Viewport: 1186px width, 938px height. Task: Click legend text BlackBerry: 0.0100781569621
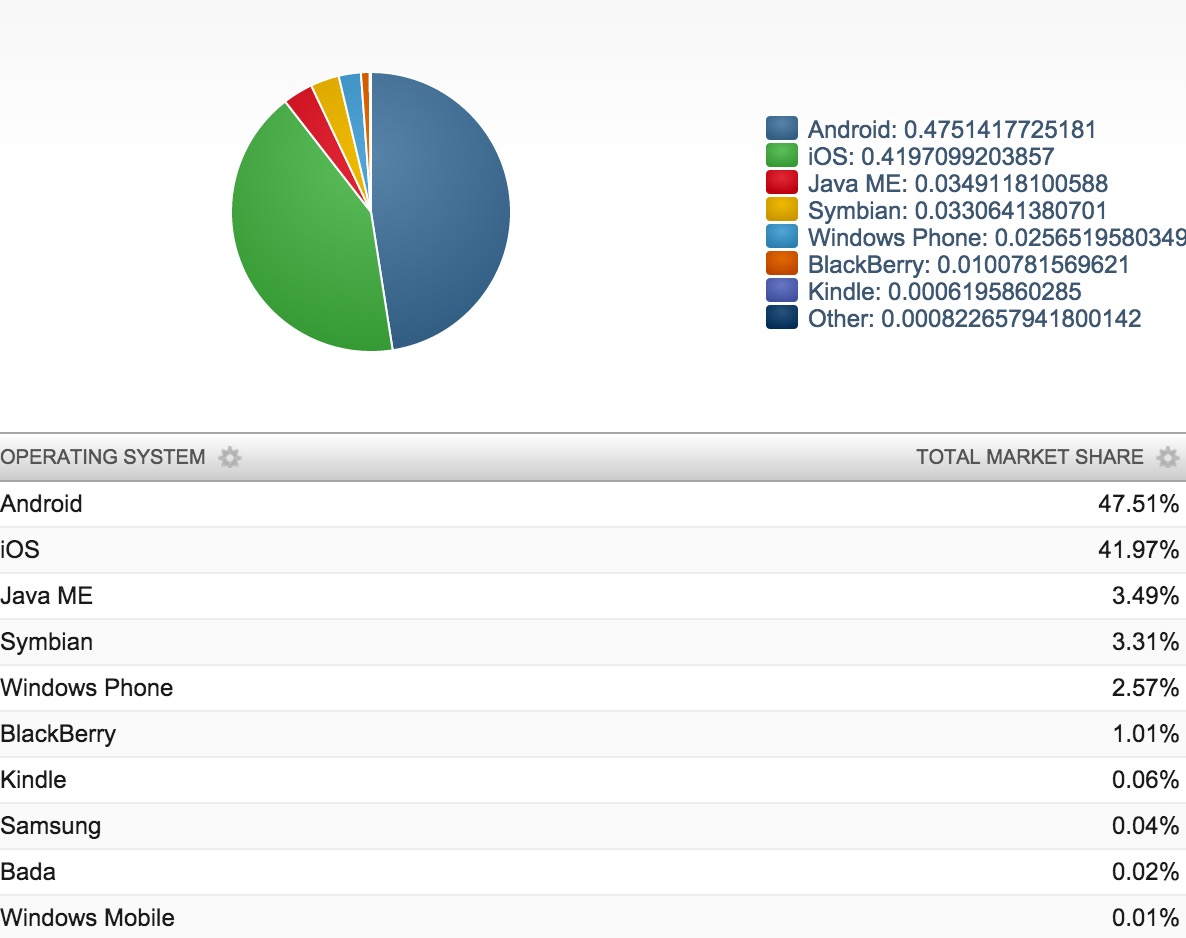point(968,265)
